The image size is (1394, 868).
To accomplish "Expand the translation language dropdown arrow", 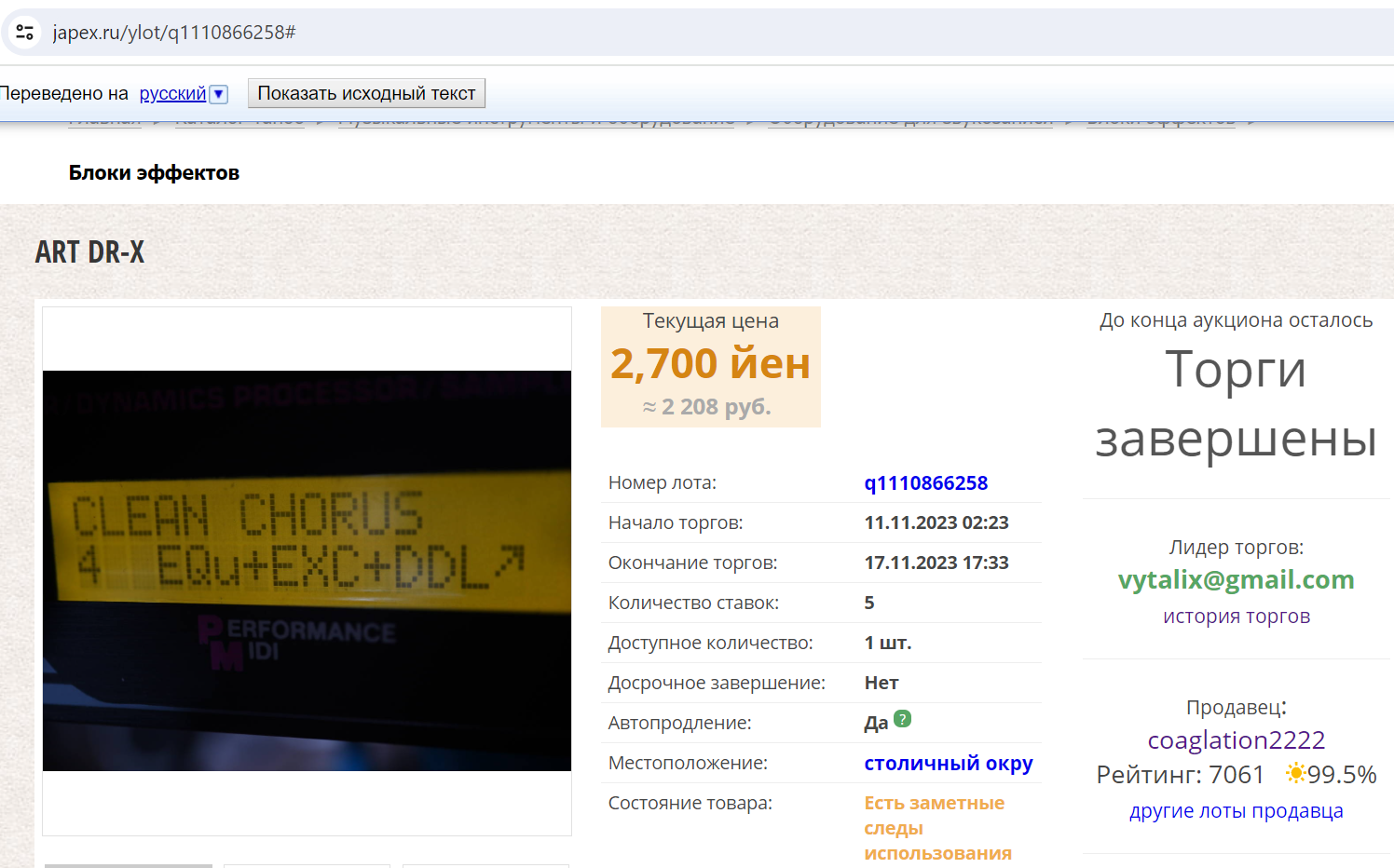I will (x=219, y=94).
